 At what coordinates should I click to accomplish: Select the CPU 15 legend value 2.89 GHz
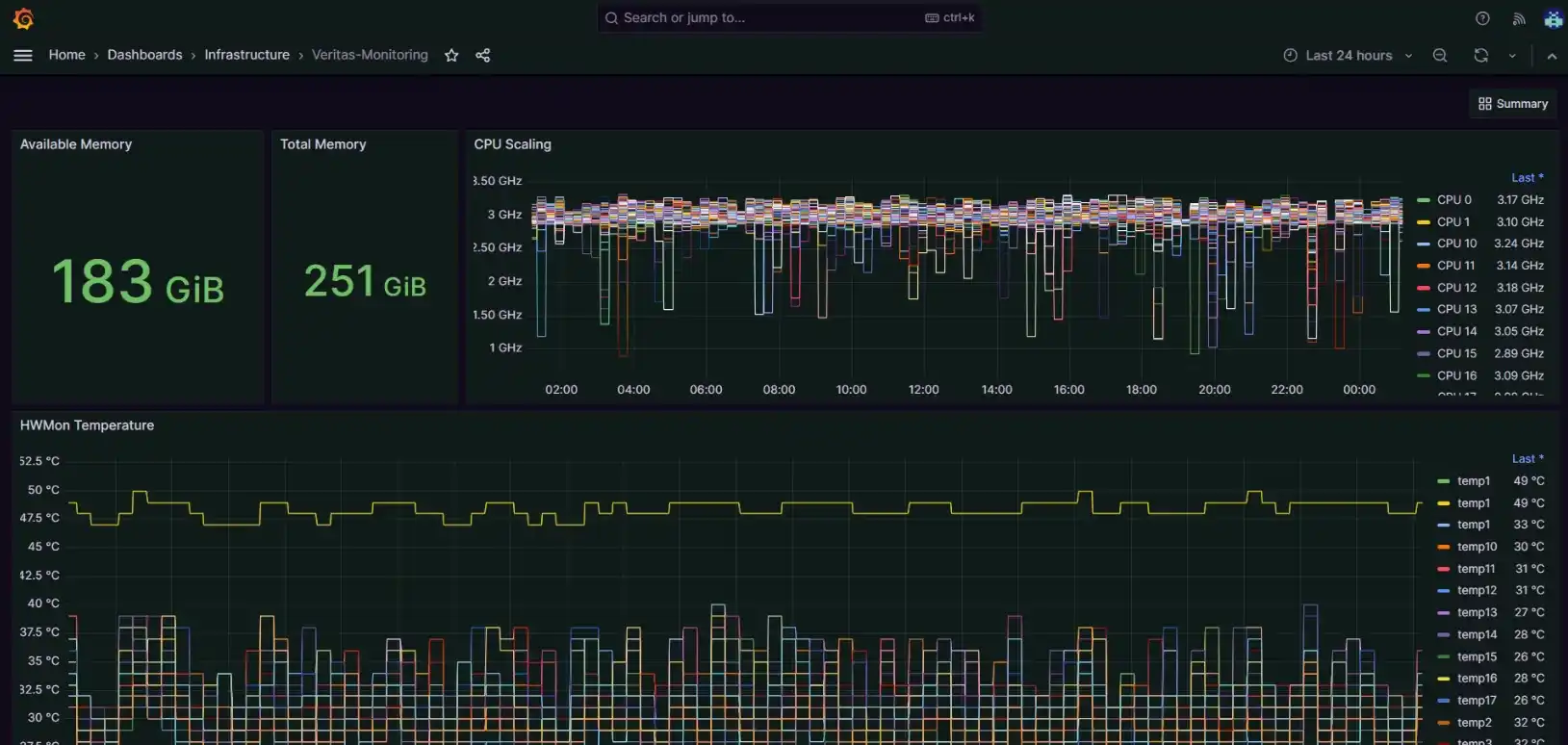1519,353
